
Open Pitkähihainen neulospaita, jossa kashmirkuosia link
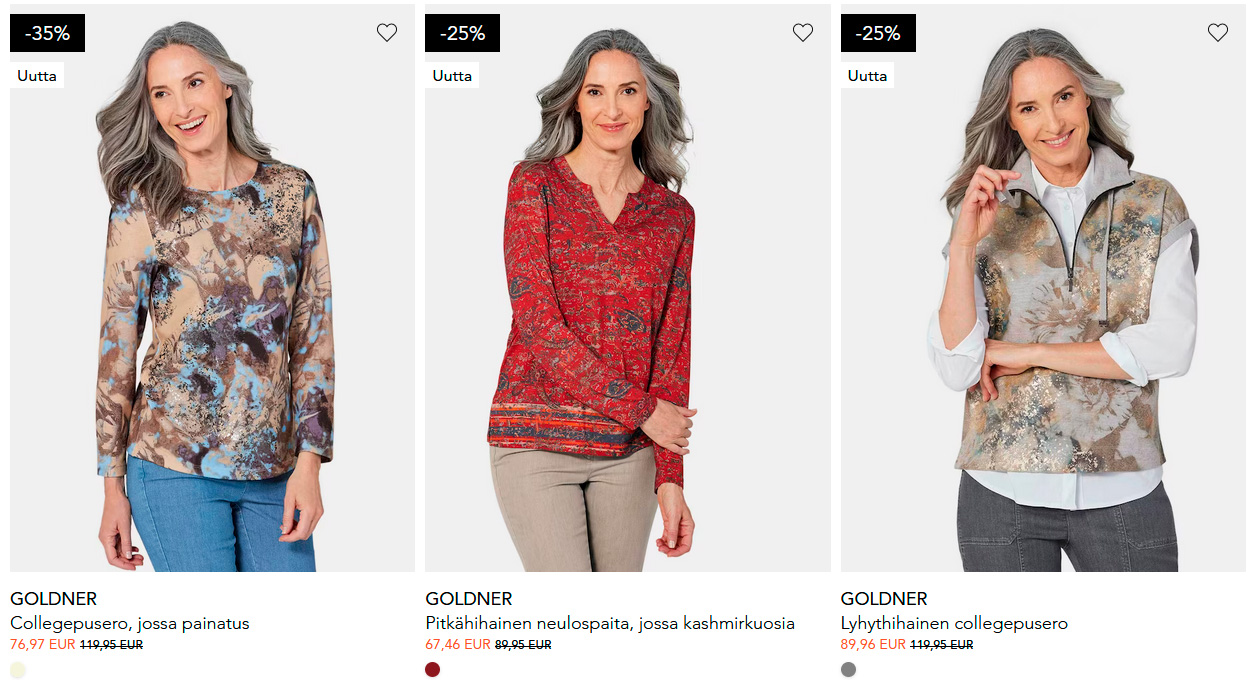[x=610, y=623]
